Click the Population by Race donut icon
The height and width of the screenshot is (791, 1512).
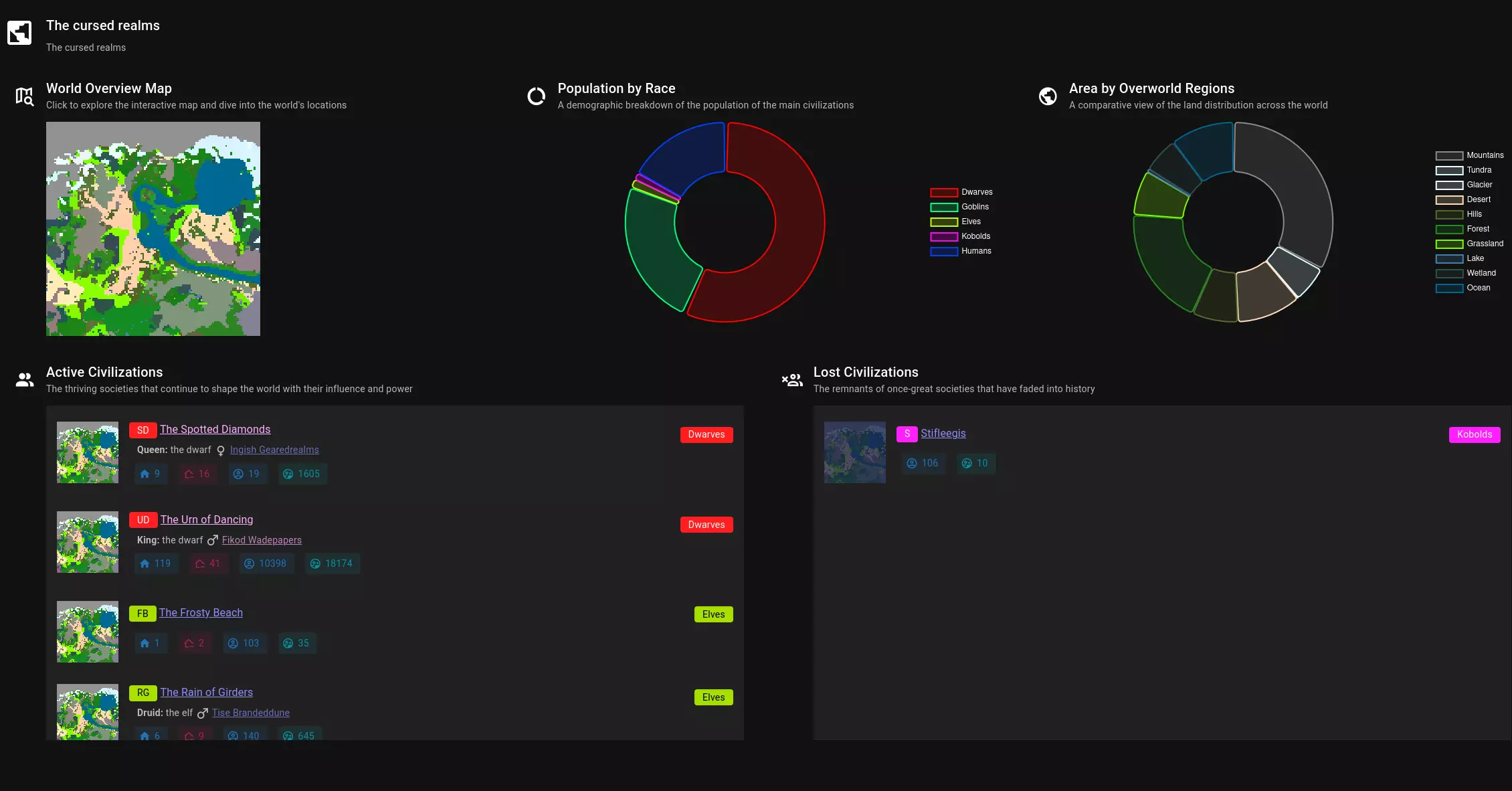pyautogui.click(x=536, y=96)
